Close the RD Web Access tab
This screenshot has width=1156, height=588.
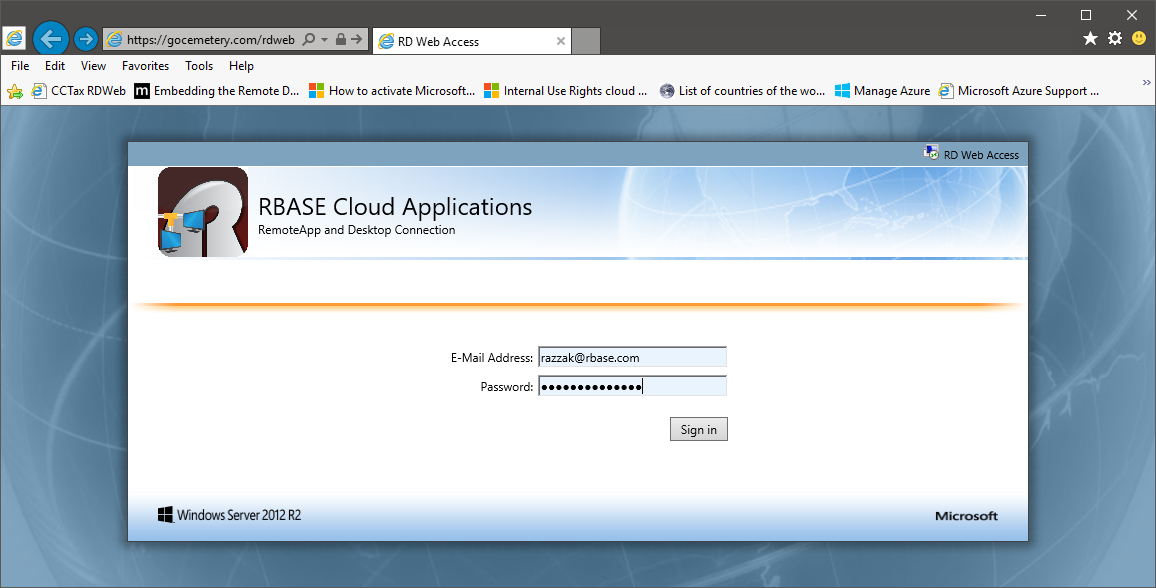point(561,41)
